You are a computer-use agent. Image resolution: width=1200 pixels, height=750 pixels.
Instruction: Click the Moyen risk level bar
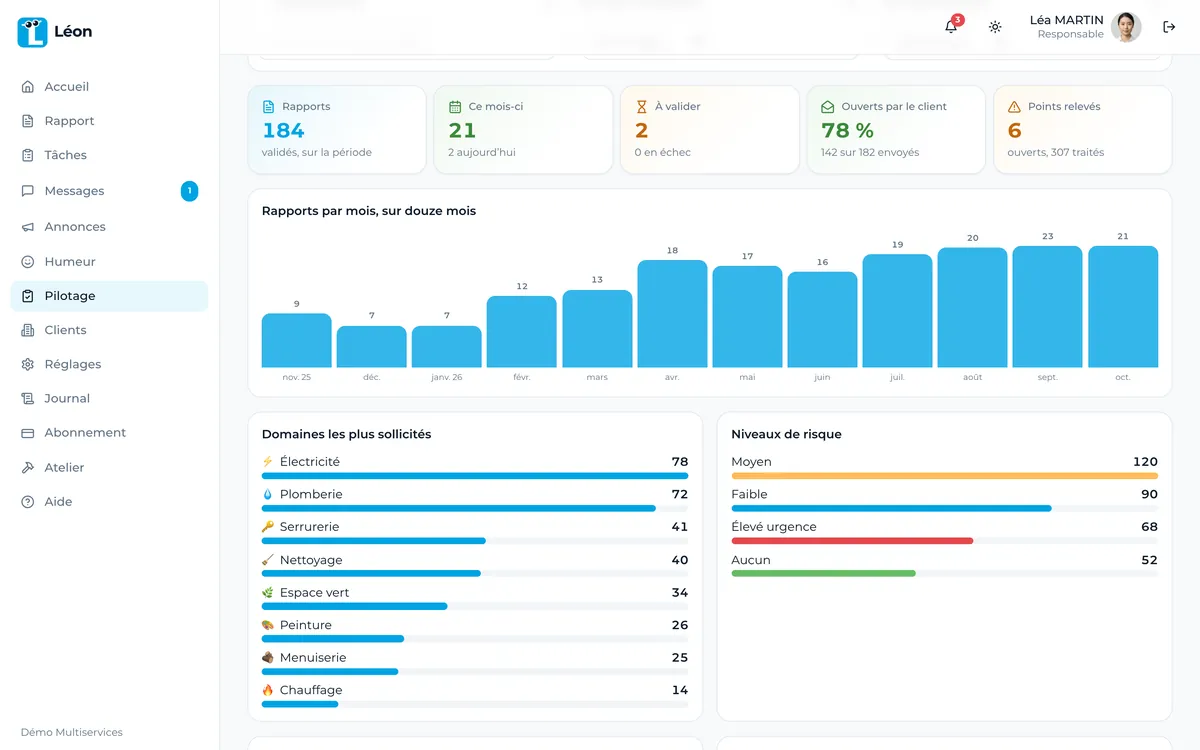click(944, 476)
